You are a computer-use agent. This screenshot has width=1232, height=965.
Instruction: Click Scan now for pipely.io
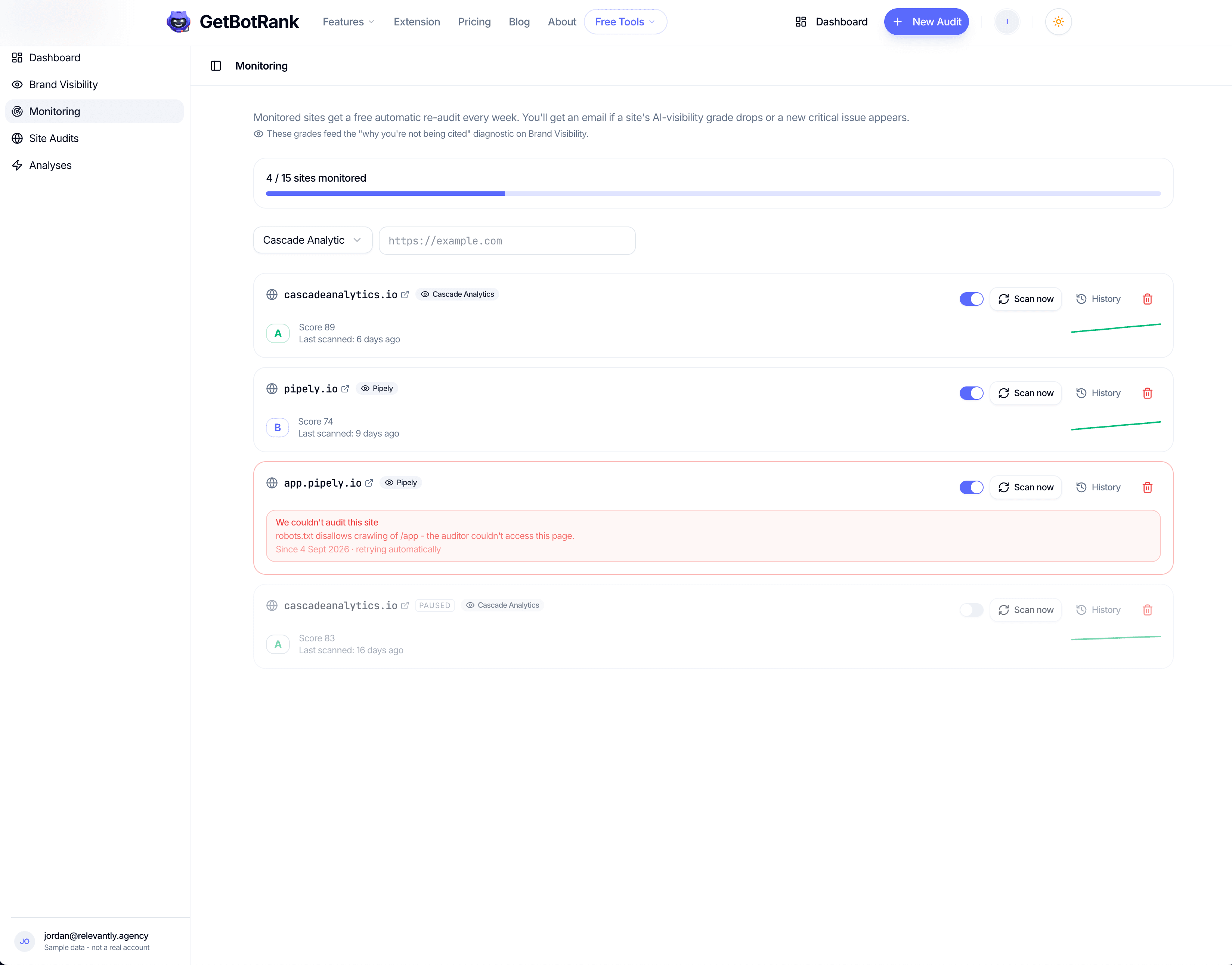click(1025, 393)
